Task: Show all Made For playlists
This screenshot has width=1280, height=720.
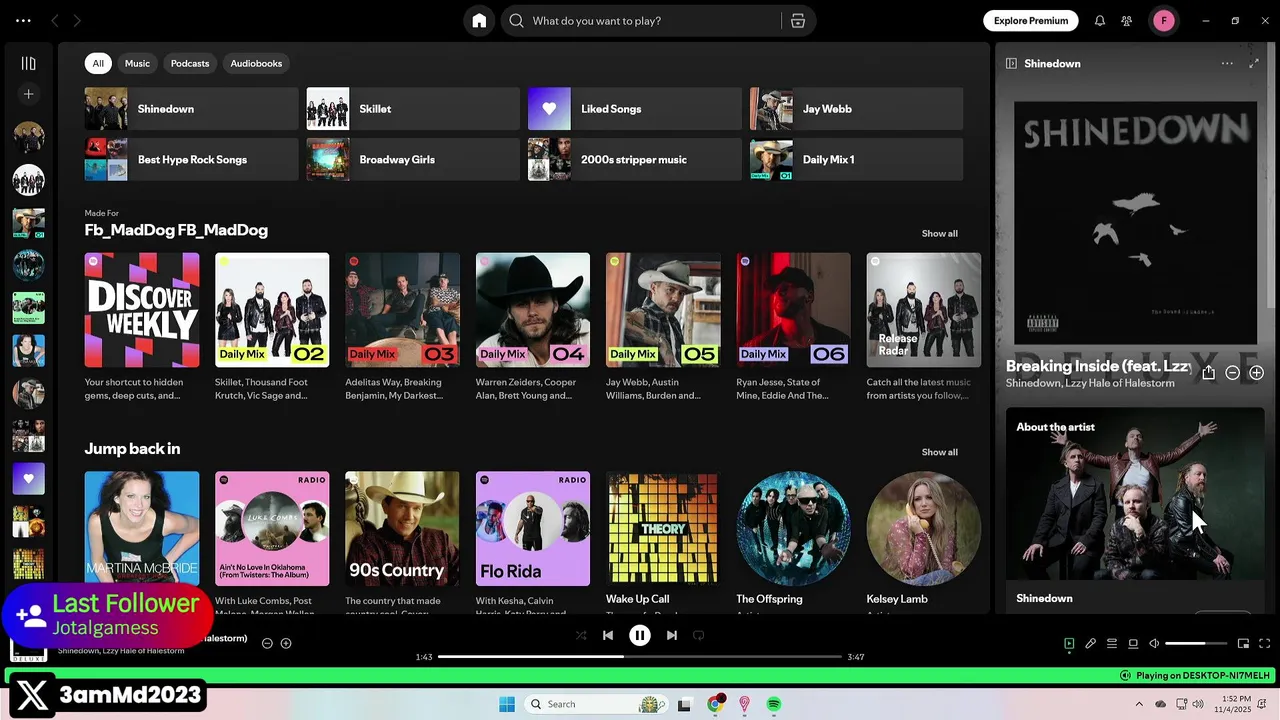Action: tap(939, 233)
